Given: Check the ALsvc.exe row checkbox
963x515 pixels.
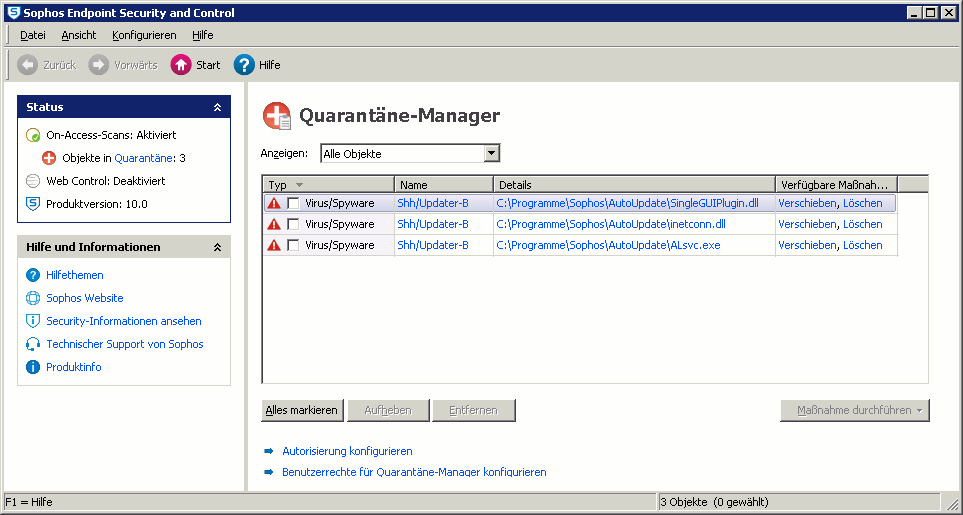Looking at the screenshot, I should (294, 245).
